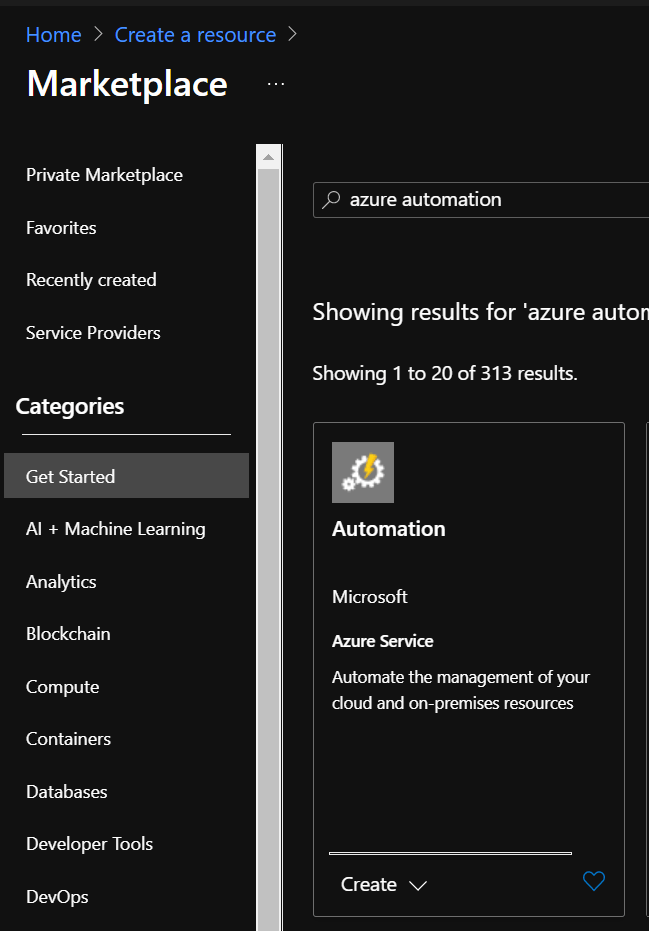Image resolution: width=649 pixels, height=931 pixels.
Task: Select the Blockchain category
Action: [68, 634]
